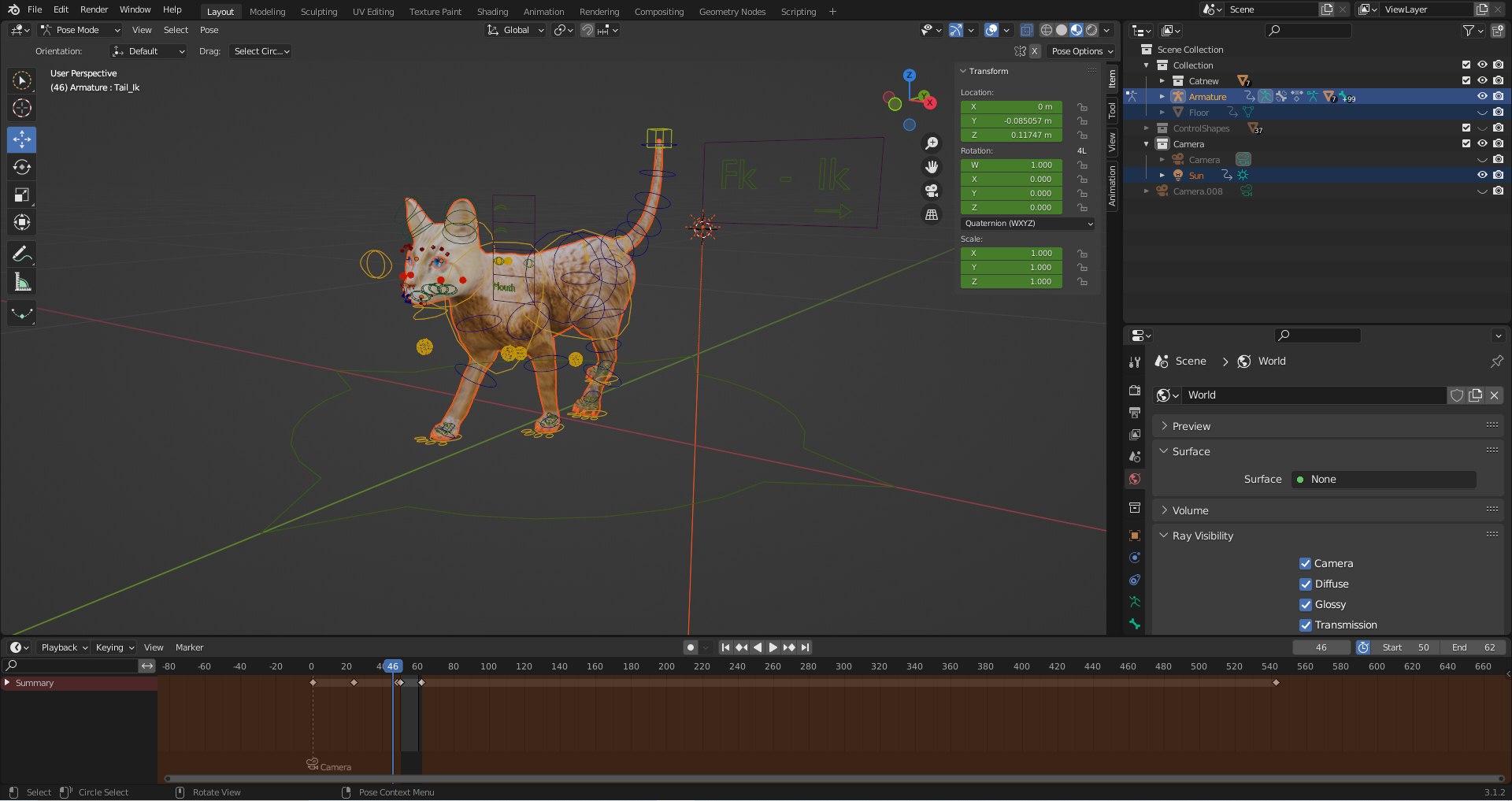The image size is (1512, 801).
Task: Click the zoom viewport magnifier icon
Action: (932, 143)
